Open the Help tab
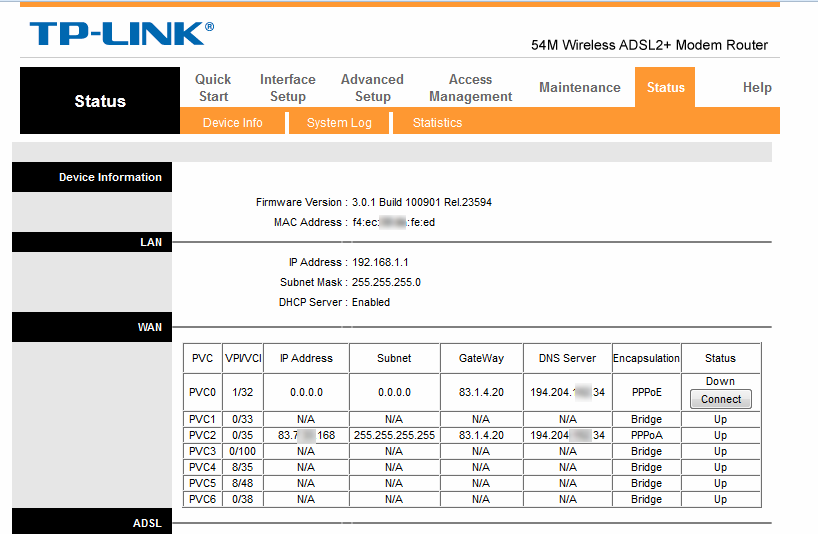818x534 pixels. coord(757,88)
